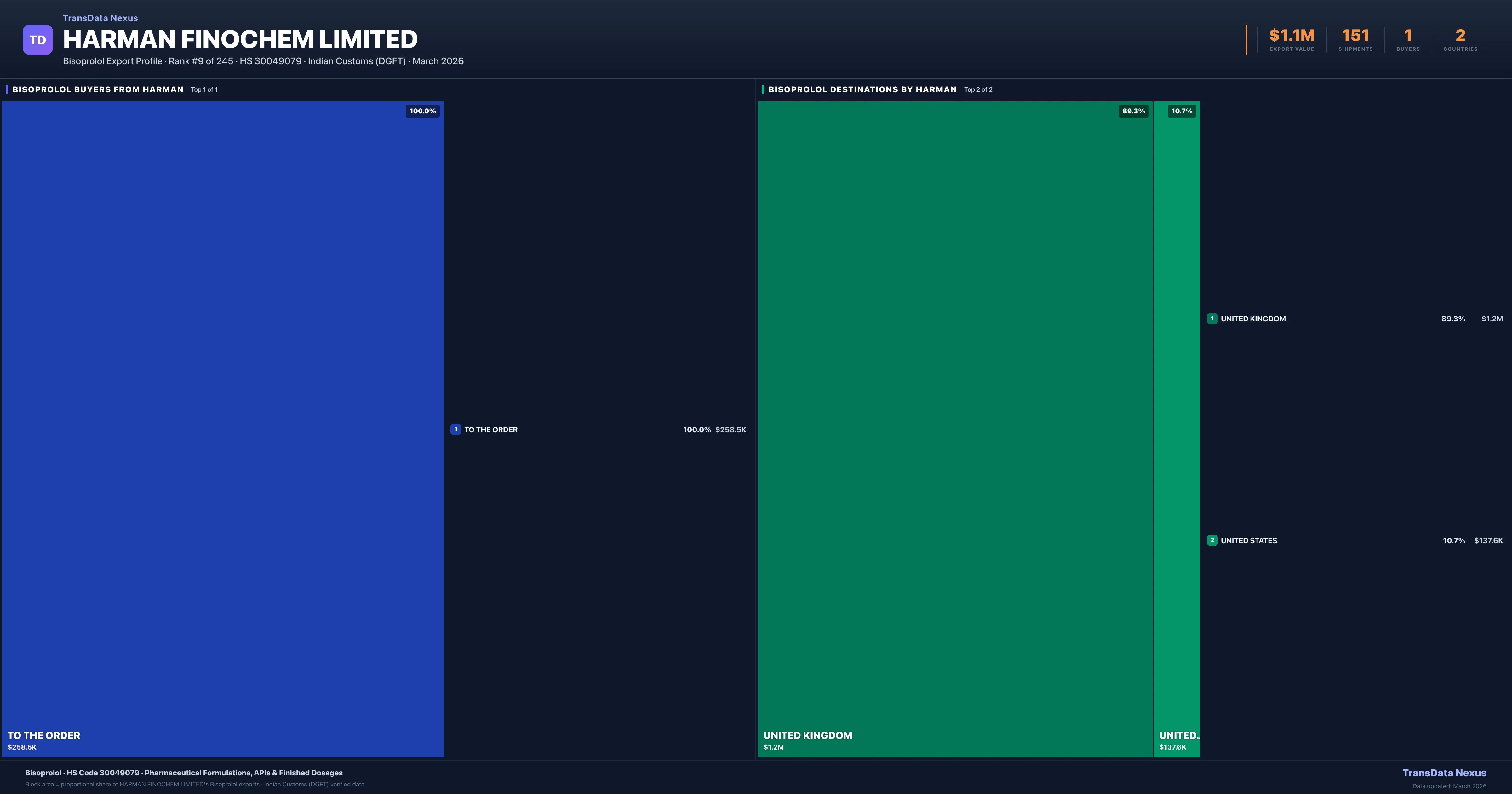
Task: Select the UNITED KINGDOM $1.2M treemap block
Action: pos(957,429)
